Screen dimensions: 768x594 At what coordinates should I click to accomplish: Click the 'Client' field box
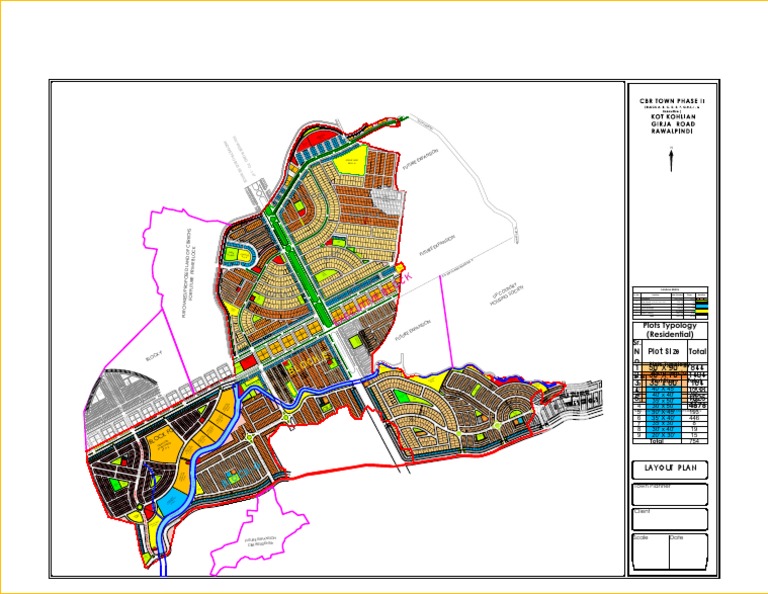[670, 519]
